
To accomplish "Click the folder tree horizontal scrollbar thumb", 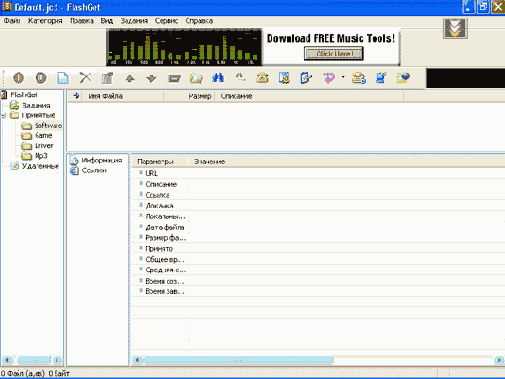I will (x=33, y=360).
